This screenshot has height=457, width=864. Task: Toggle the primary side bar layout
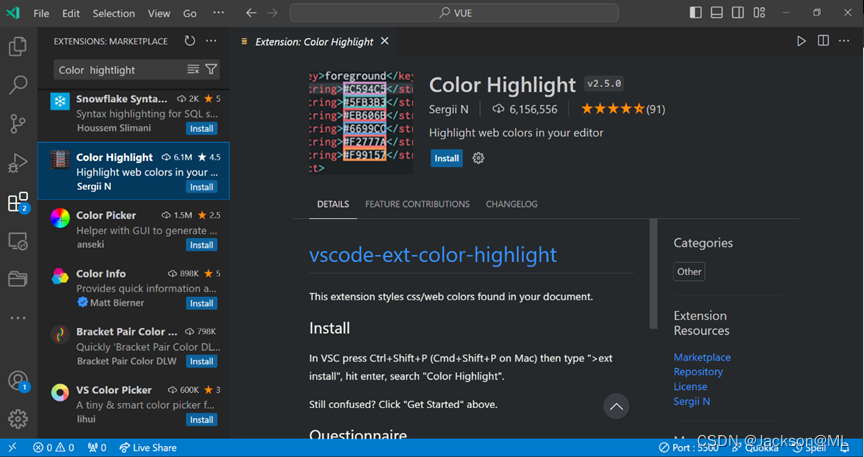tap(696, 13)
